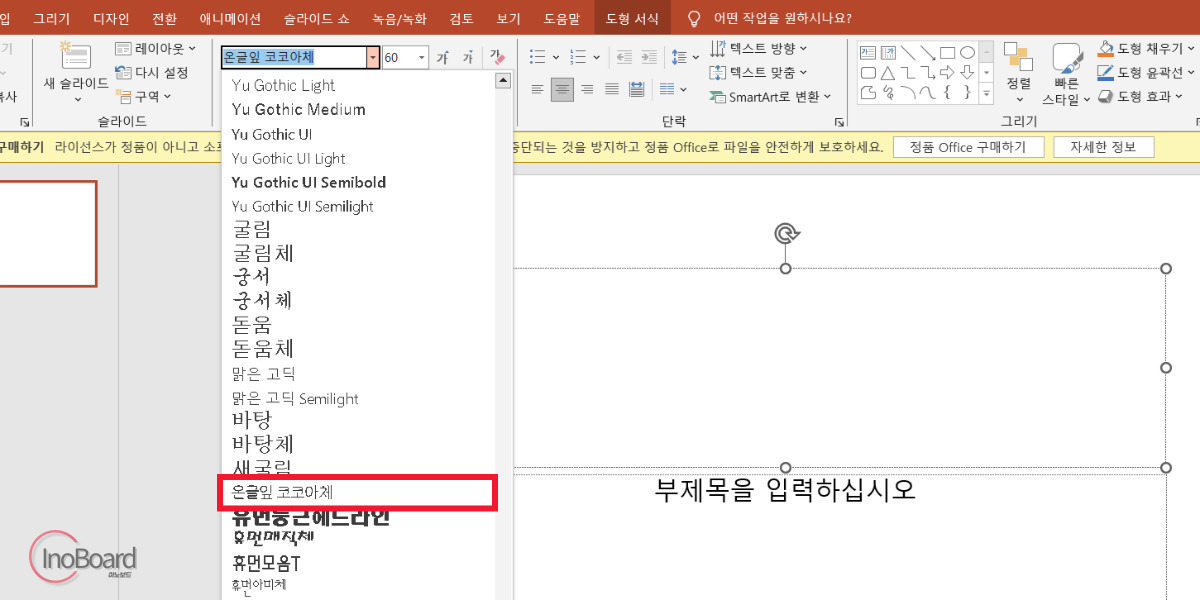
Task: Select the Elbow Arrow Connector shape
Action: pos(928,73)
